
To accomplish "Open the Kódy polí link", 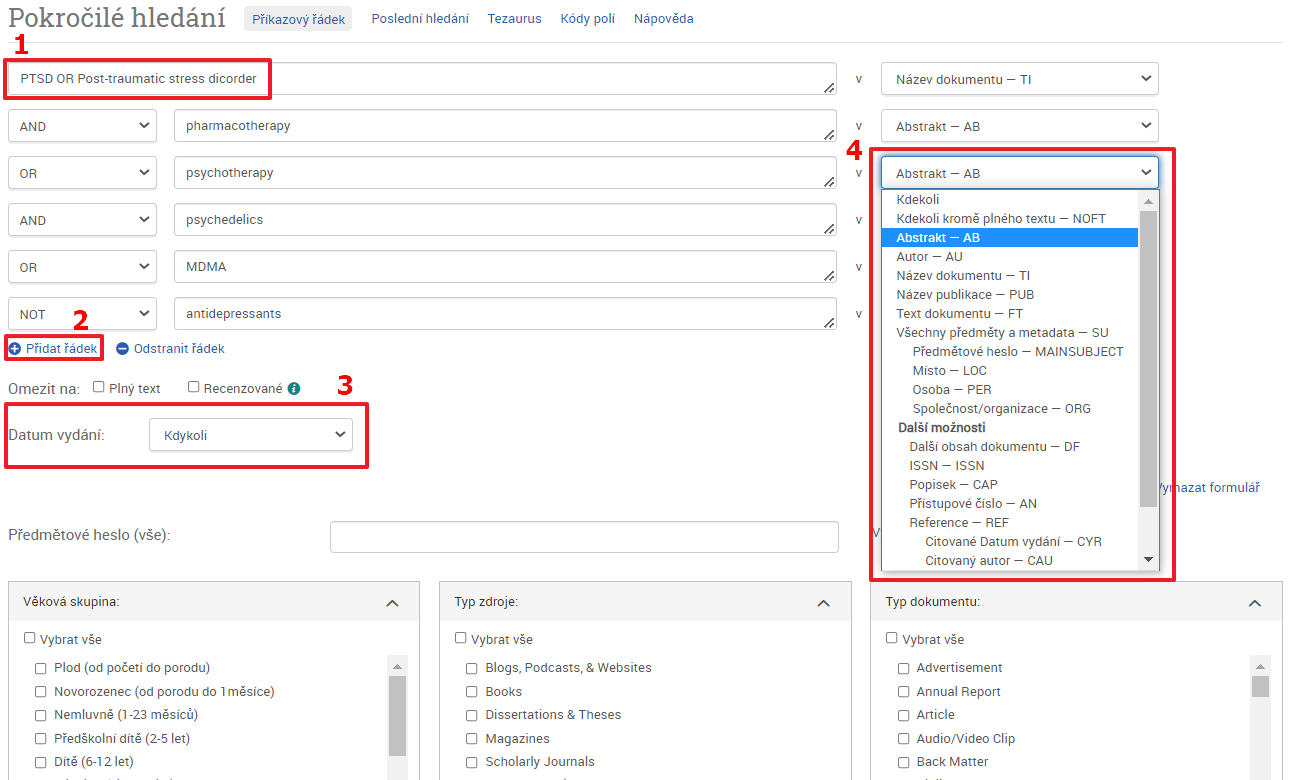I will (588, 19).
